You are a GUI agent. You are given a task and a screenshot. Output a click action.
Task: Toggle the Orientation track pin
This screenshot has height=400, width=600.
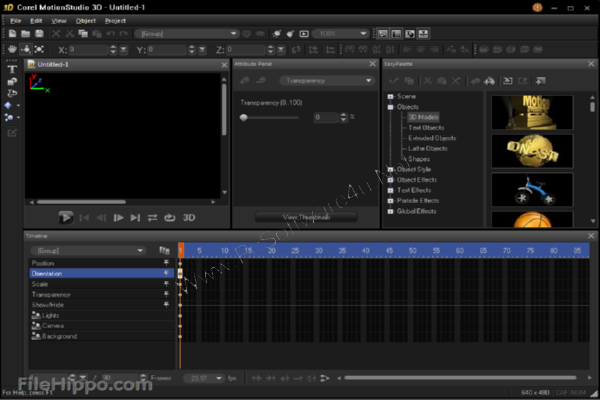(x=166, y=273)
